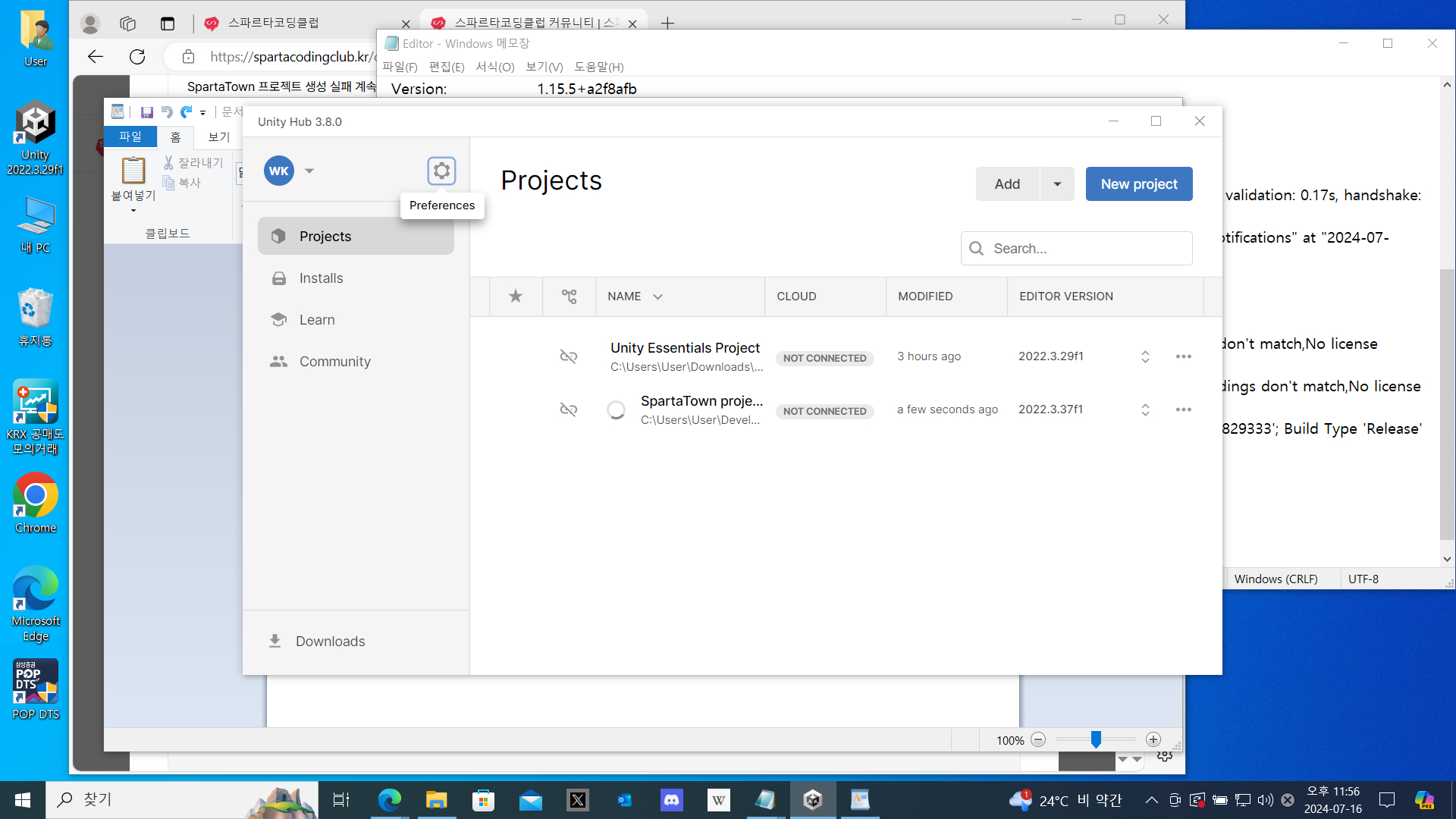Change editor version for SpartaTown project
The height and width of the screenshot is (819, 1456).
coord(1145,409)
